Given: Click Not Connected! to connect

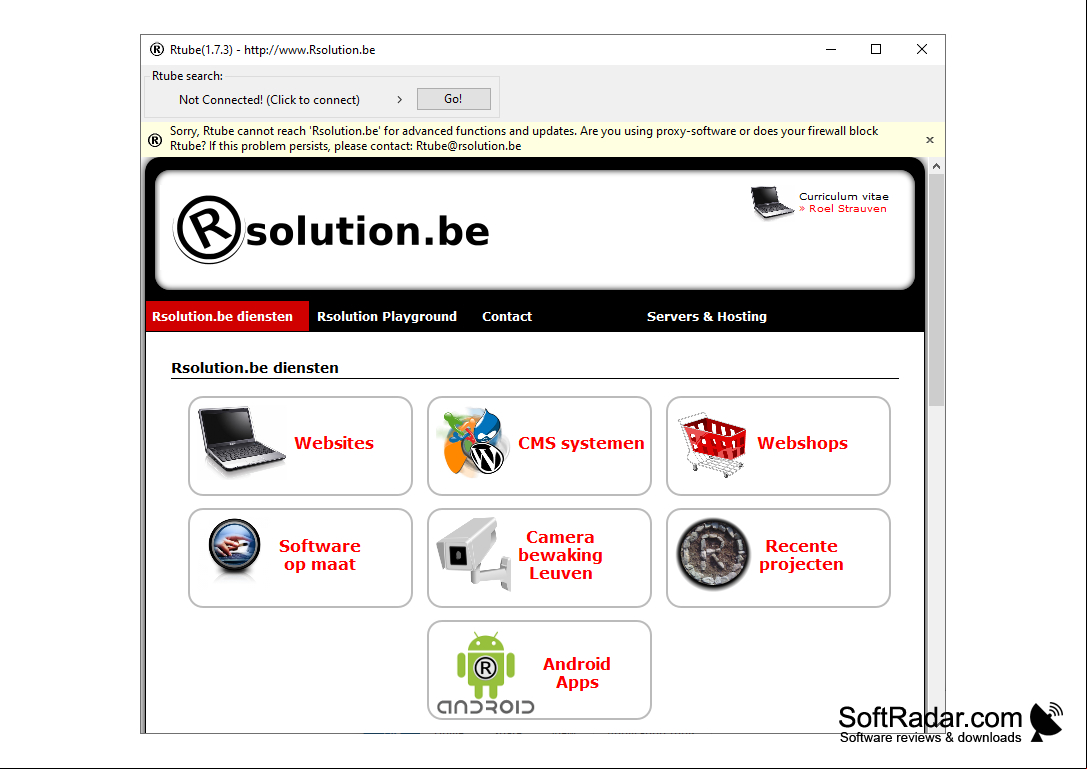Looking at the screenshot, I should [269, 100].
